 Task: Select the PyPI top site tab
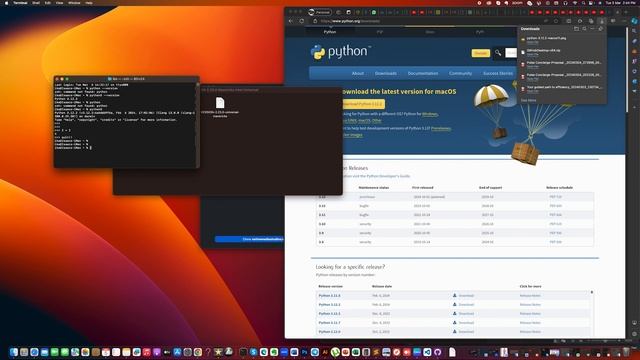tap(480, 32)
